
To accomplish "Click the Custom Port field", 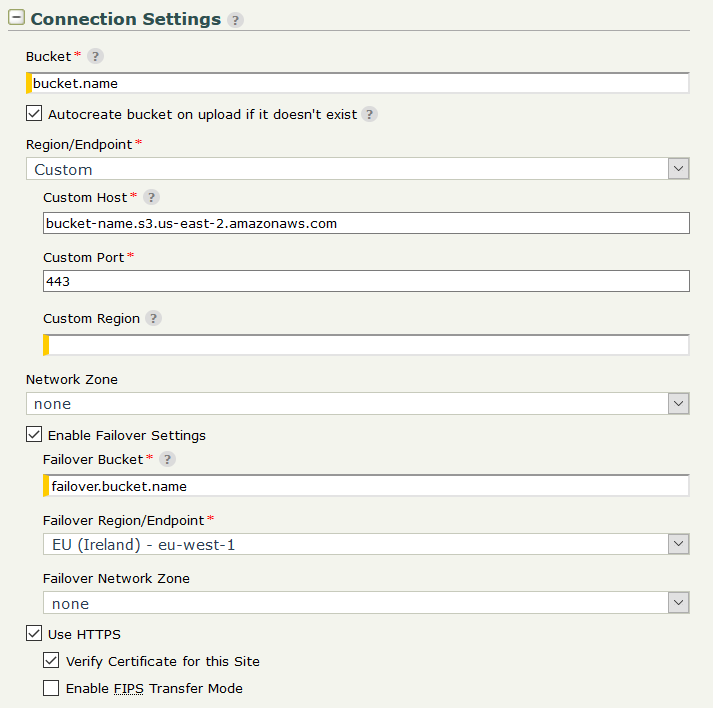I will (366, 282).
